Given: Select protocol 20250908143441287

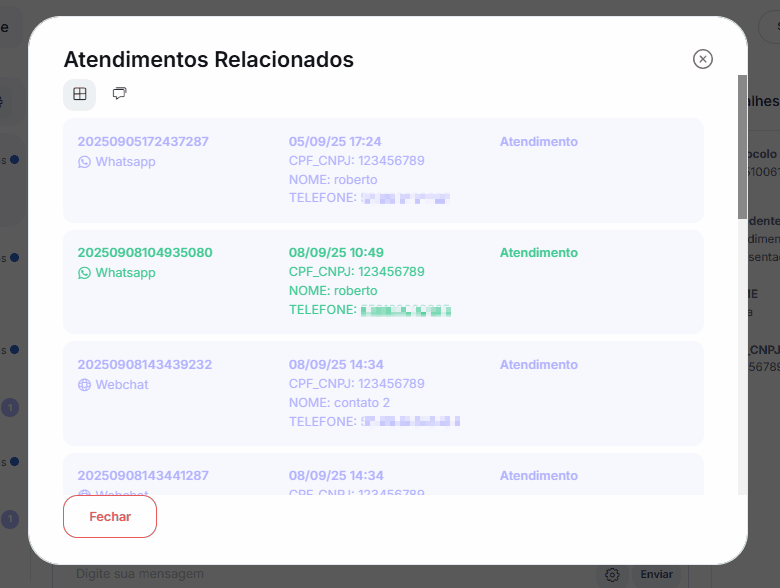Looking at the screenshot, I should click(x=143, y=476).
